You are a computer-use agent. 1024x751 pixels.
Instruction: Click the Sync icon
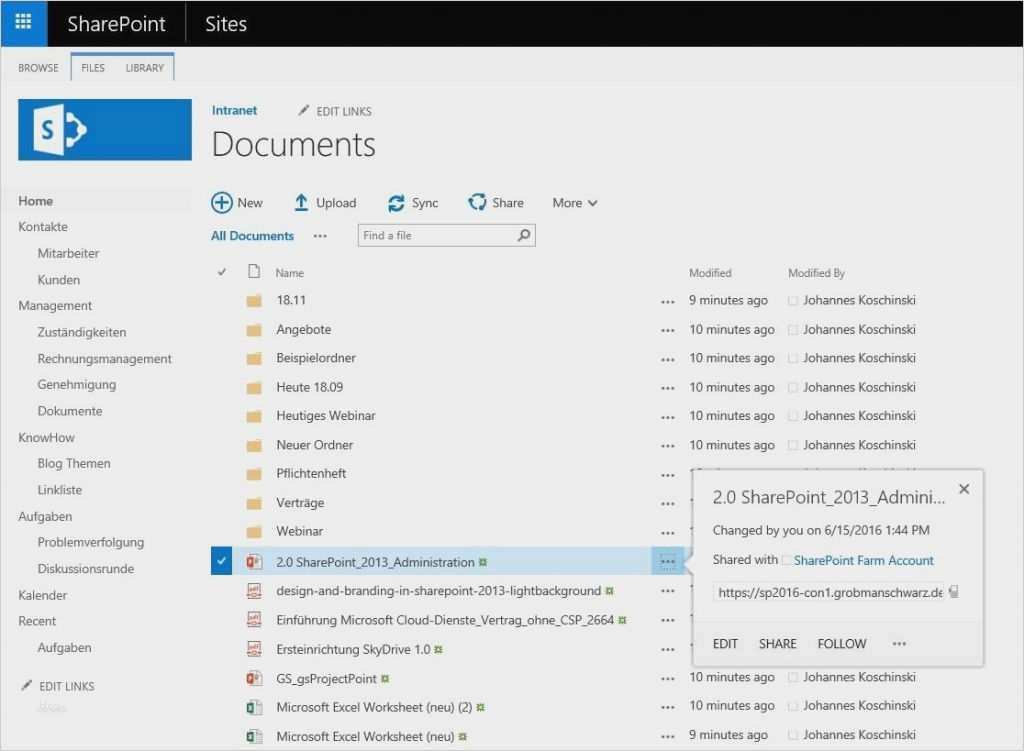[x=396, y=203]
